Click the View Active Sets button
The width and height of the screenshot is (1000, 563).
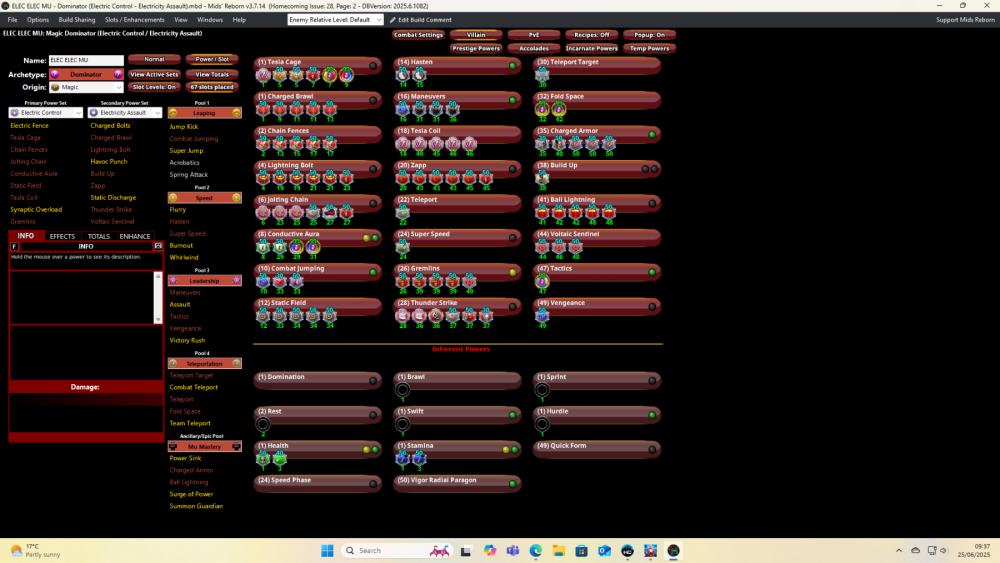pyautogui.click(x=154, y=74)
